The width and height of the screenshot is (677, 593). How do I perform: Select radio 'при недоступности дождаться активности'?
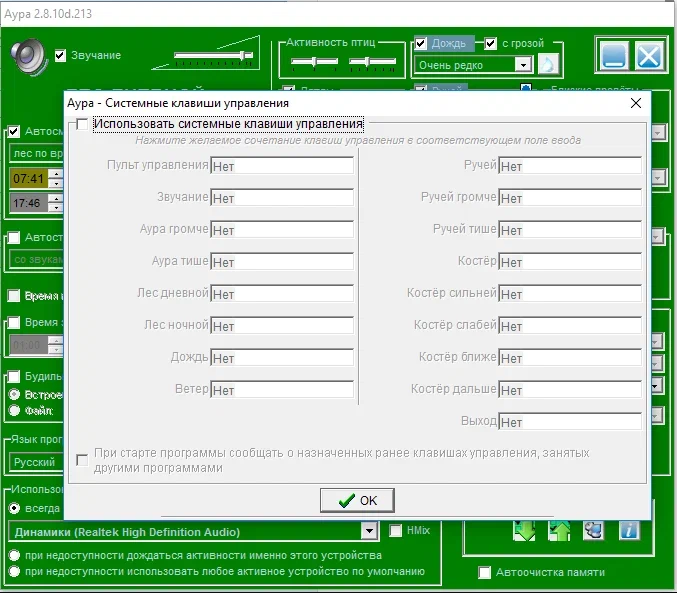pos(15,555)
